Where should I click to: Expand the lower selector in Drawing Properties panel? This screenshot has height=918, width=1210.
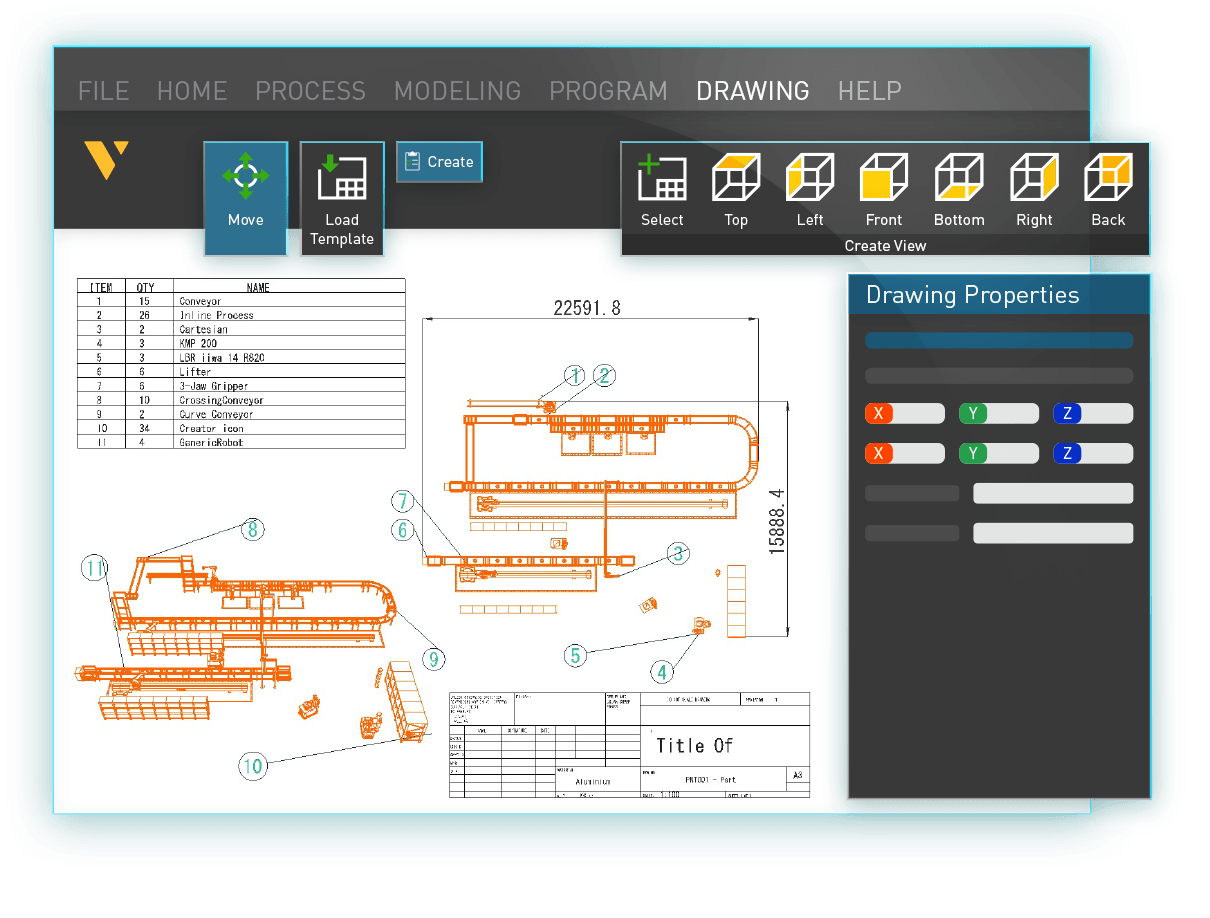pos(1052,533)
